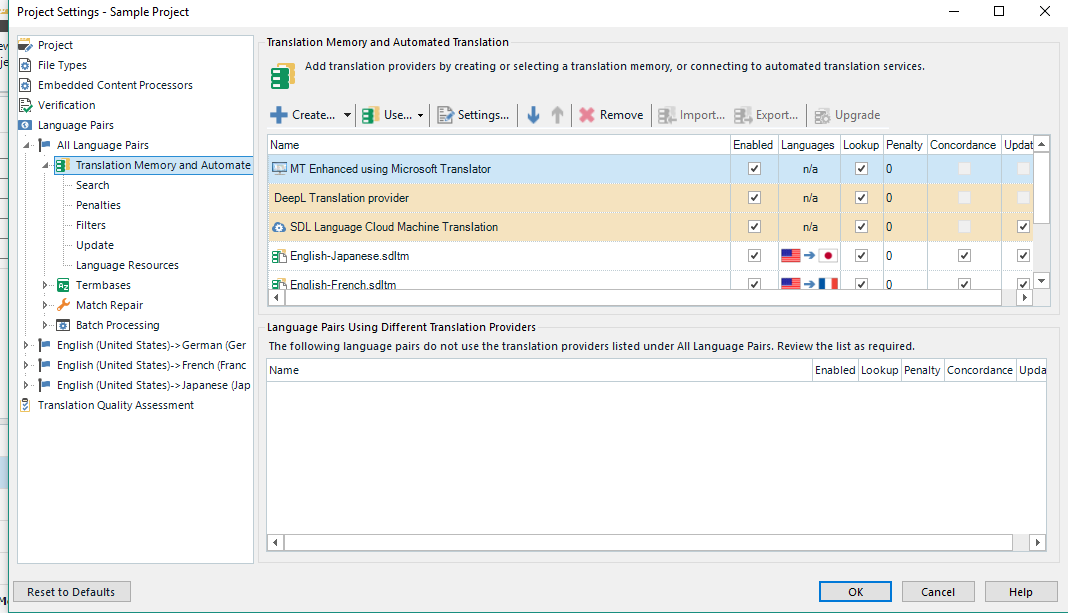Image resolution: width=1068 pixels, height=613 pixels.
Task: Open the Use dropdown arrow
Action: tap(420, 115)
